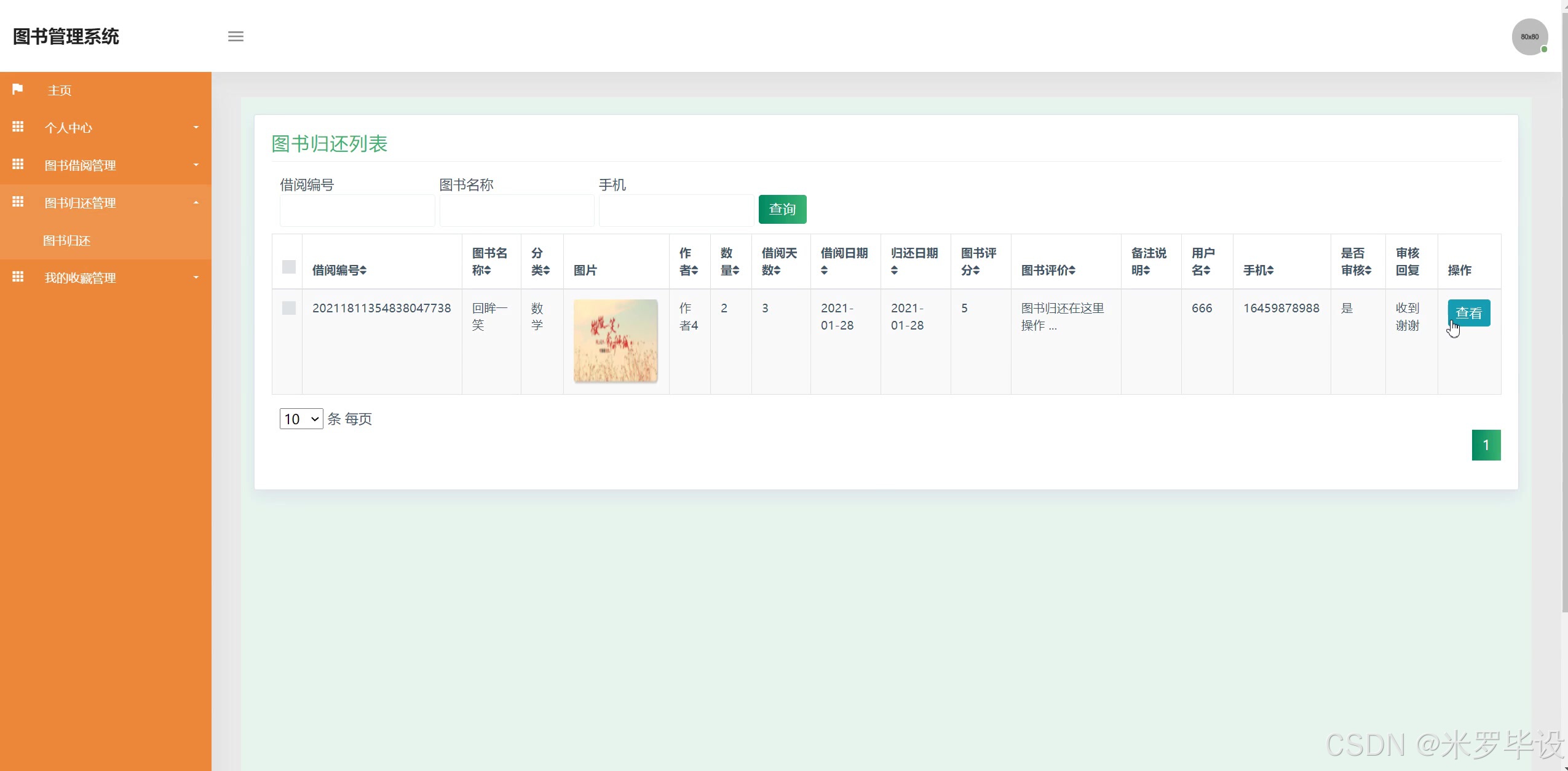
Task: Expand the 个人中心 submenu arrow
Action: click(196, 127)
